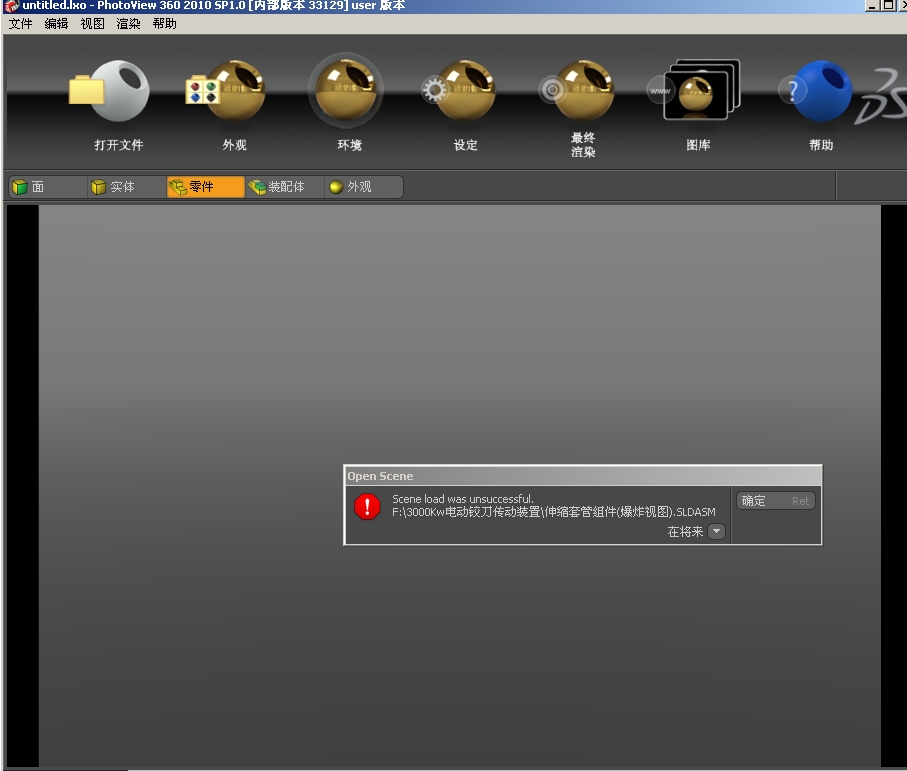The height and width of the screenshot is (771, 907).
Task: Select the 外观 selection mode with yellow ball
Action: pos(363,187)
